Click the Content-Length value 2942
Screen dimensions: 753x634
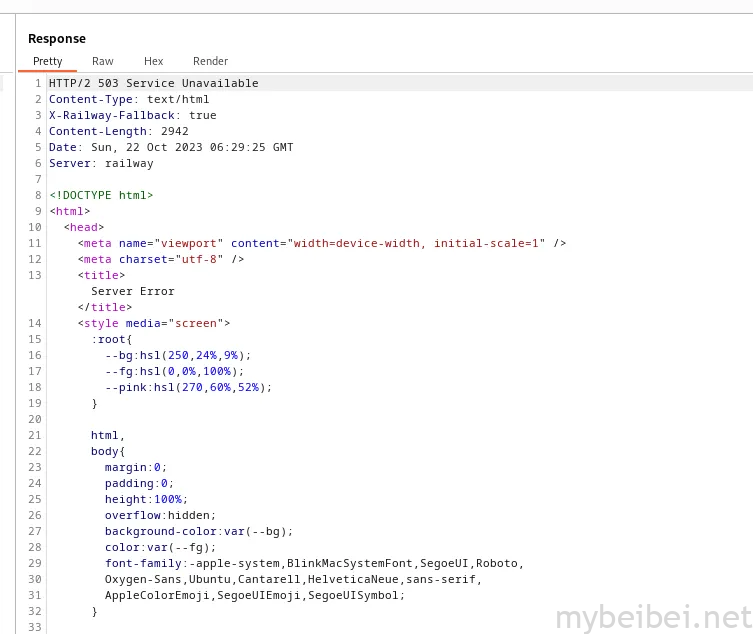[174, 131]
